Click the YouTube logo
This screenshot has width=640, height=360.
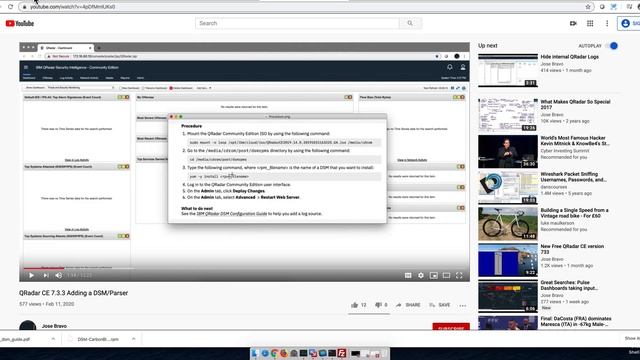[x=20, y=24]
